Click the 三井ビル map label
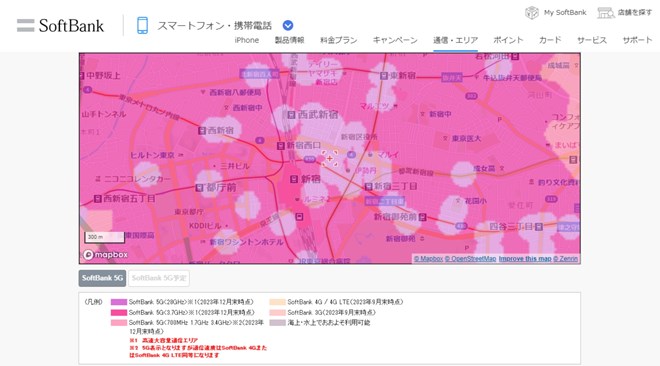Image resolution: width=660 pixels, height=366 pixels. tap(234, 166)
